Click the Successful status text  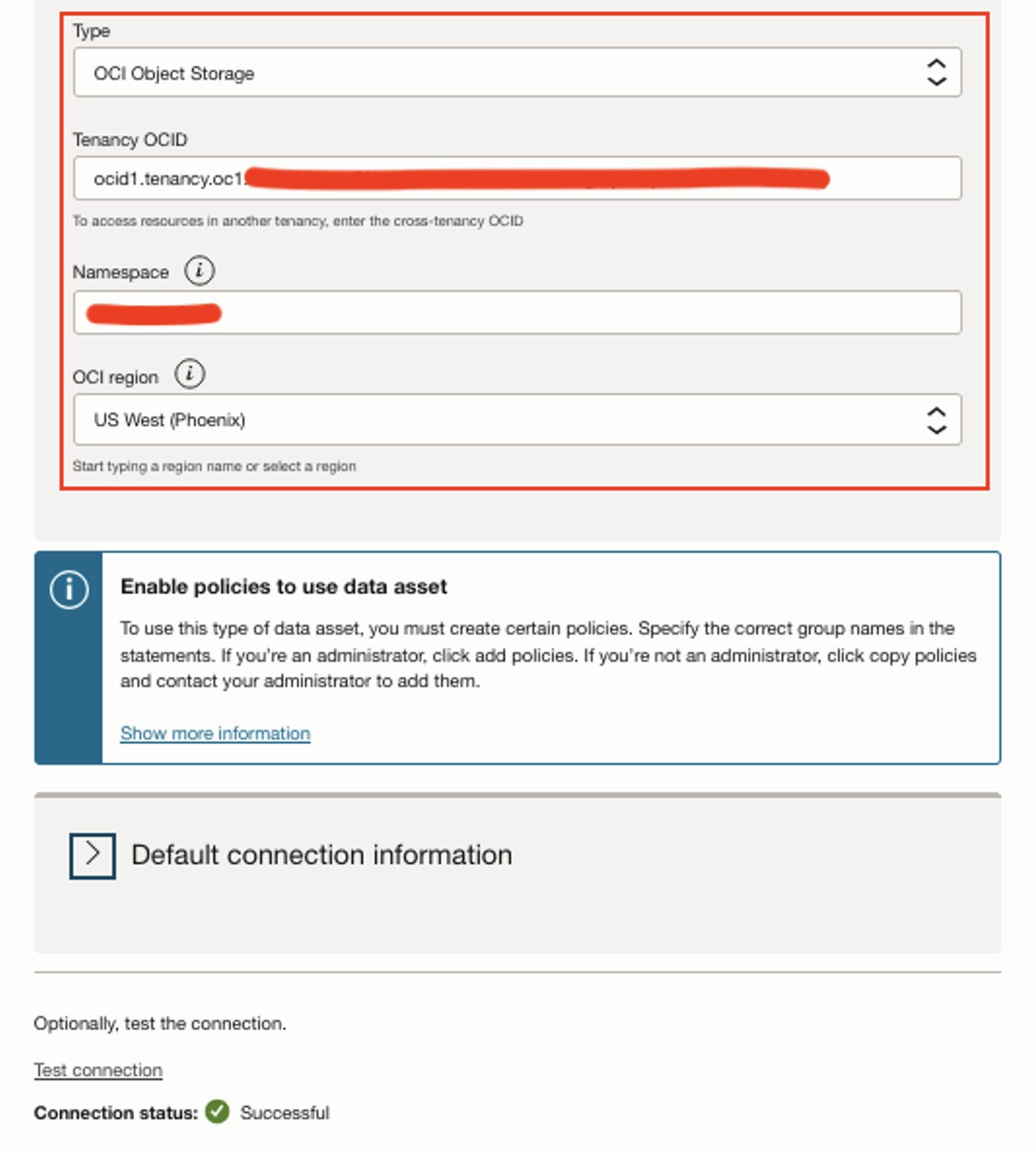pos(284,1113)
